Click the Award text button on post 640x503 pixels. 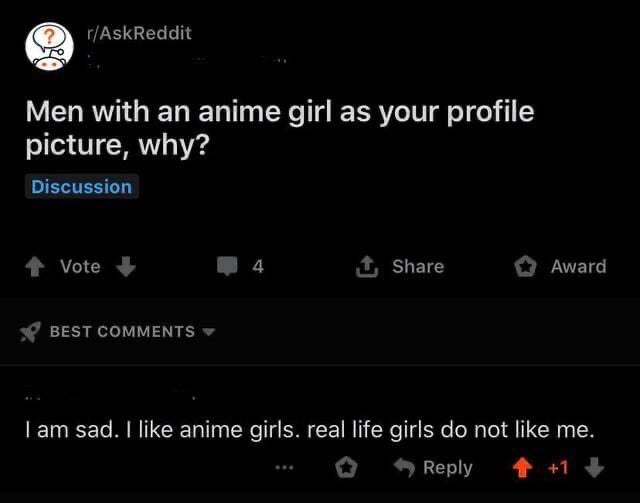click(578, 267)
